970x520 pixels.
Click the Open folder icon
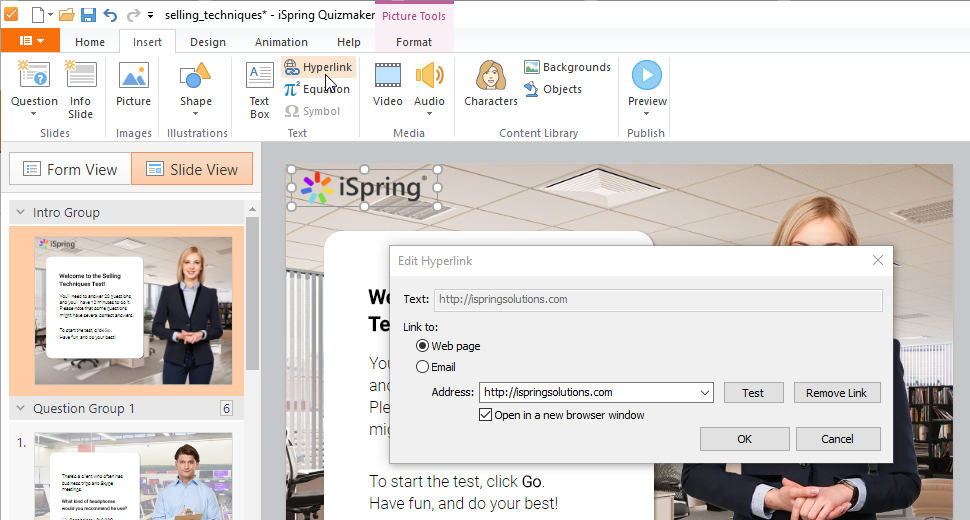pos(66,14)
